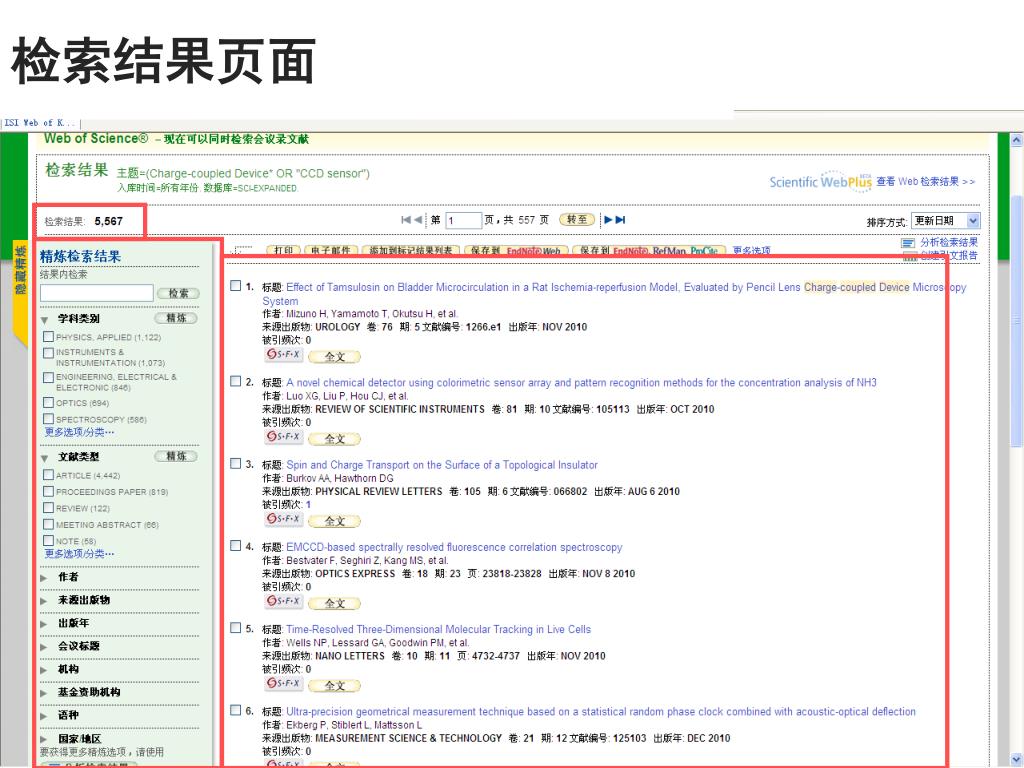The width and height of the screenshot is (1024, 768).
Task: Go to the previous results page
Action: click(x=418, y=220)
